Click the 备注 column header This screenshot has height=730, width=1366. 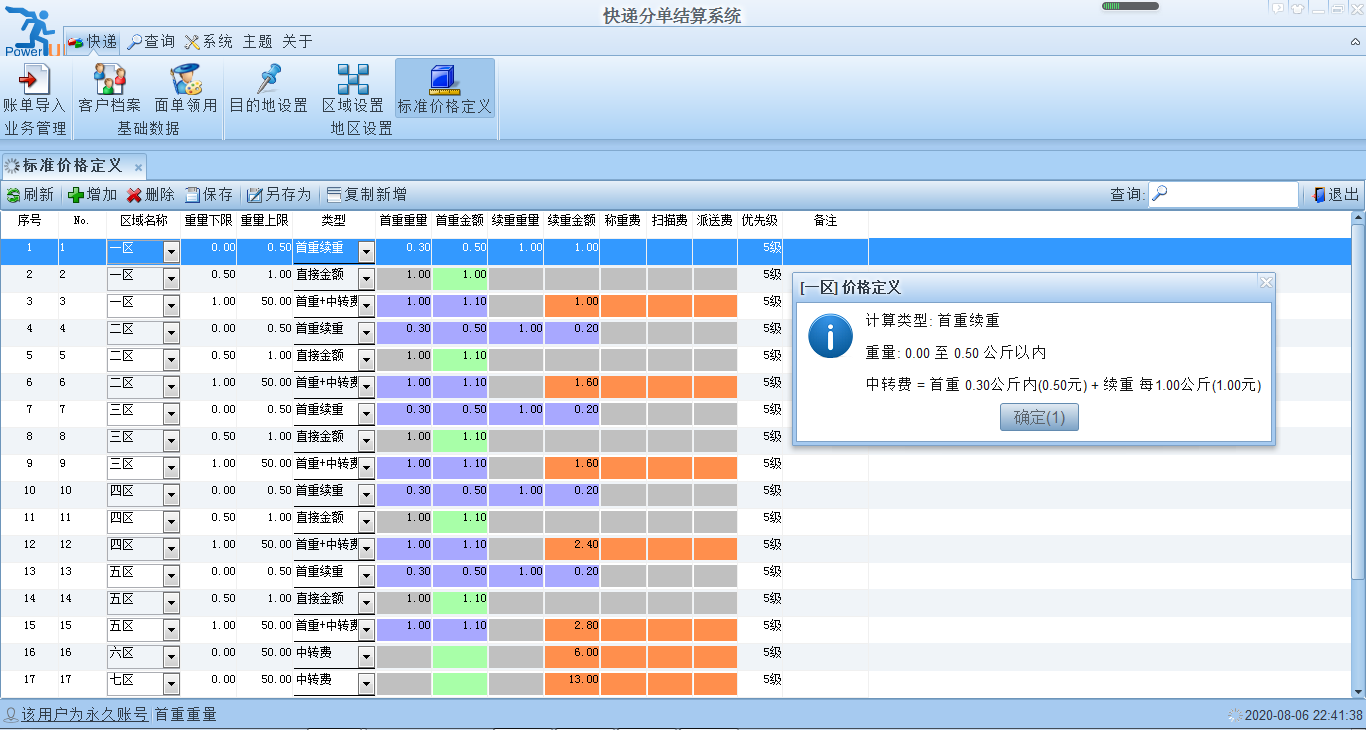coord(825,220)
